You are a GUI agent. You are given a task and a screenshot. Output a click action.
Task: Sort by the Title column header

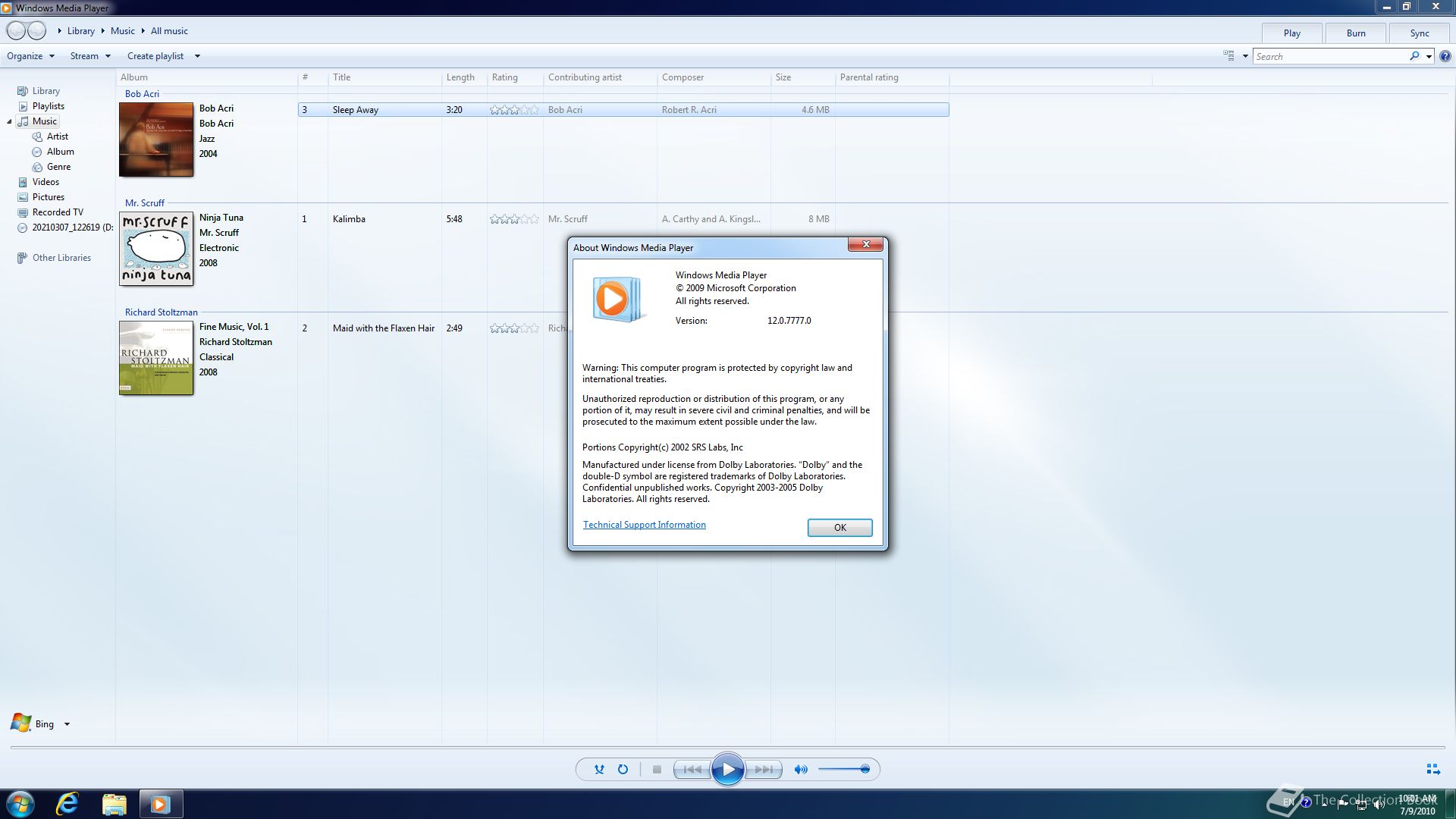click(384, 77)
